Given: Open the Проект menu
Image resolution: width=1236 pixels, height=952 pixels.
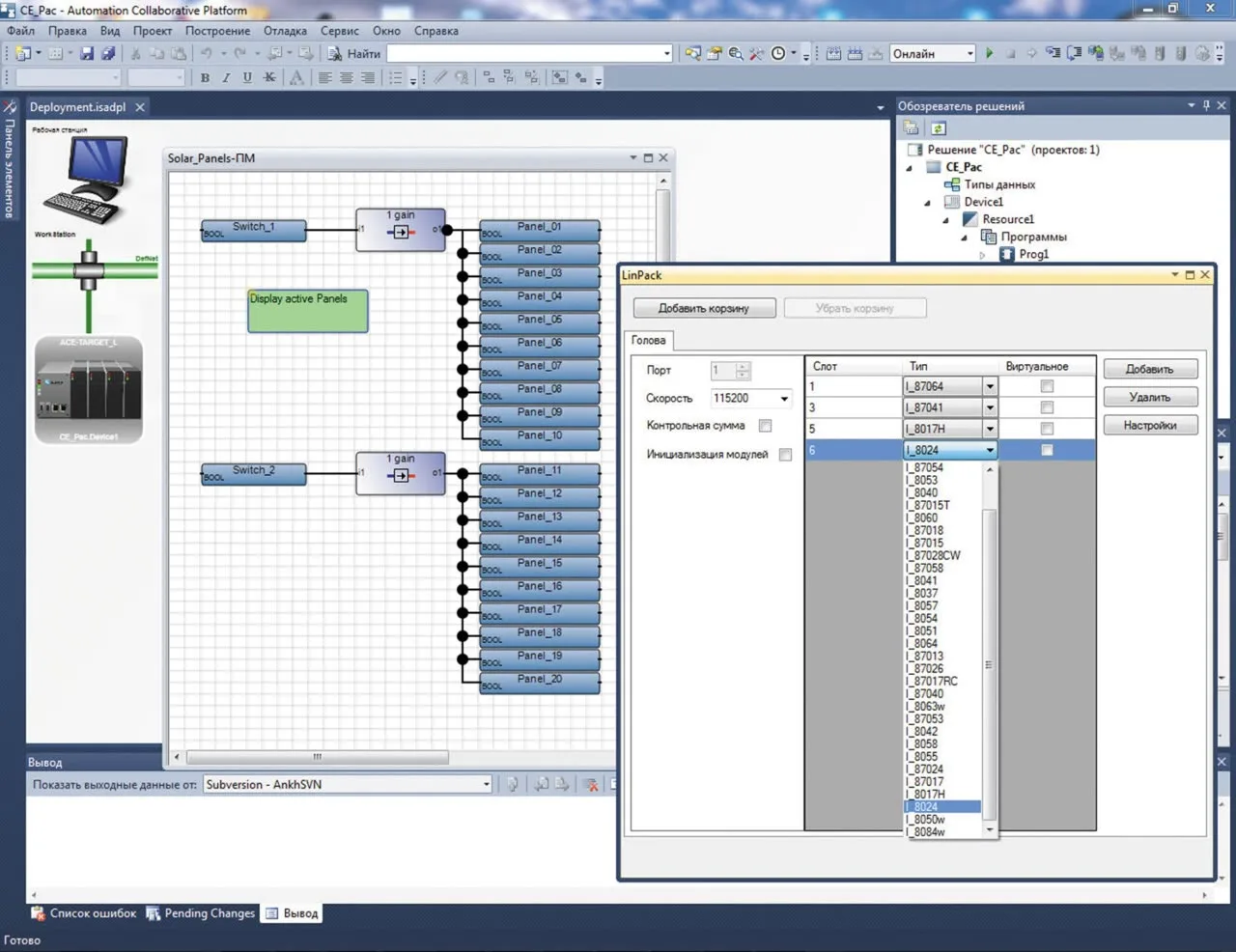Looking at the screenshot, I should click(153, 31).
